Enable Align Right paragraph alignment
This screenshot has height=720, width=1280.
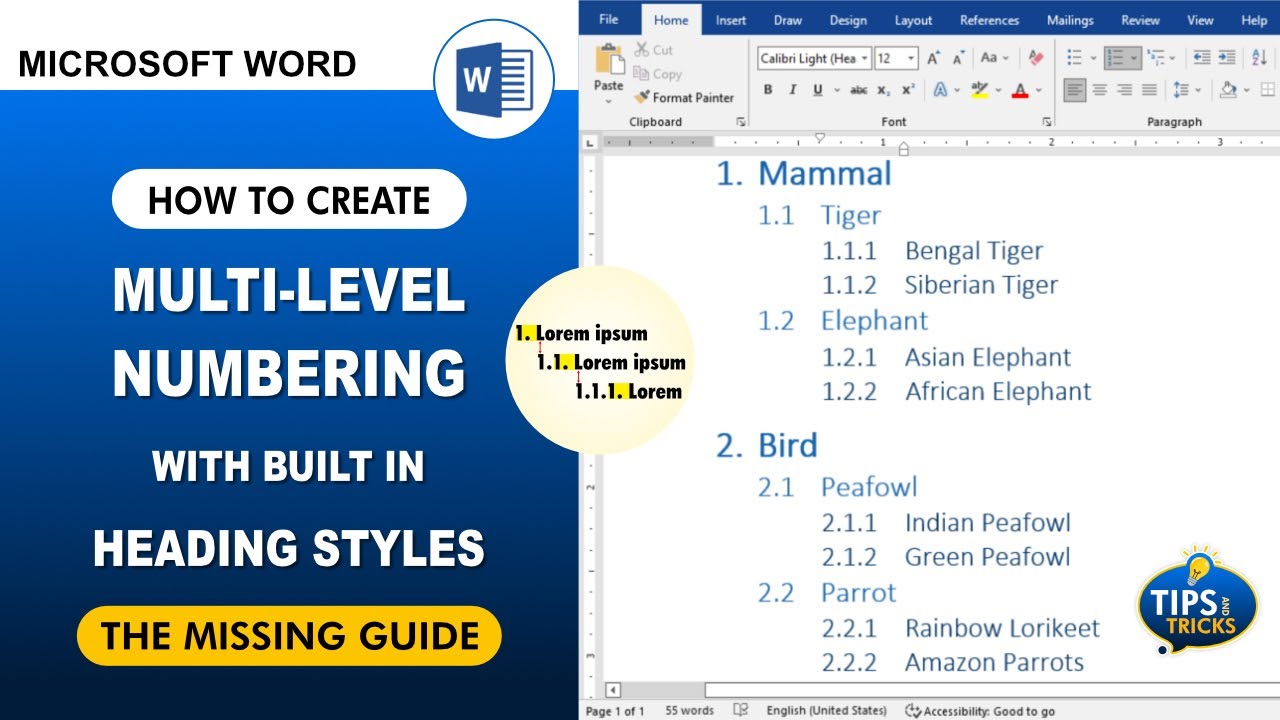pos(1124,90)
